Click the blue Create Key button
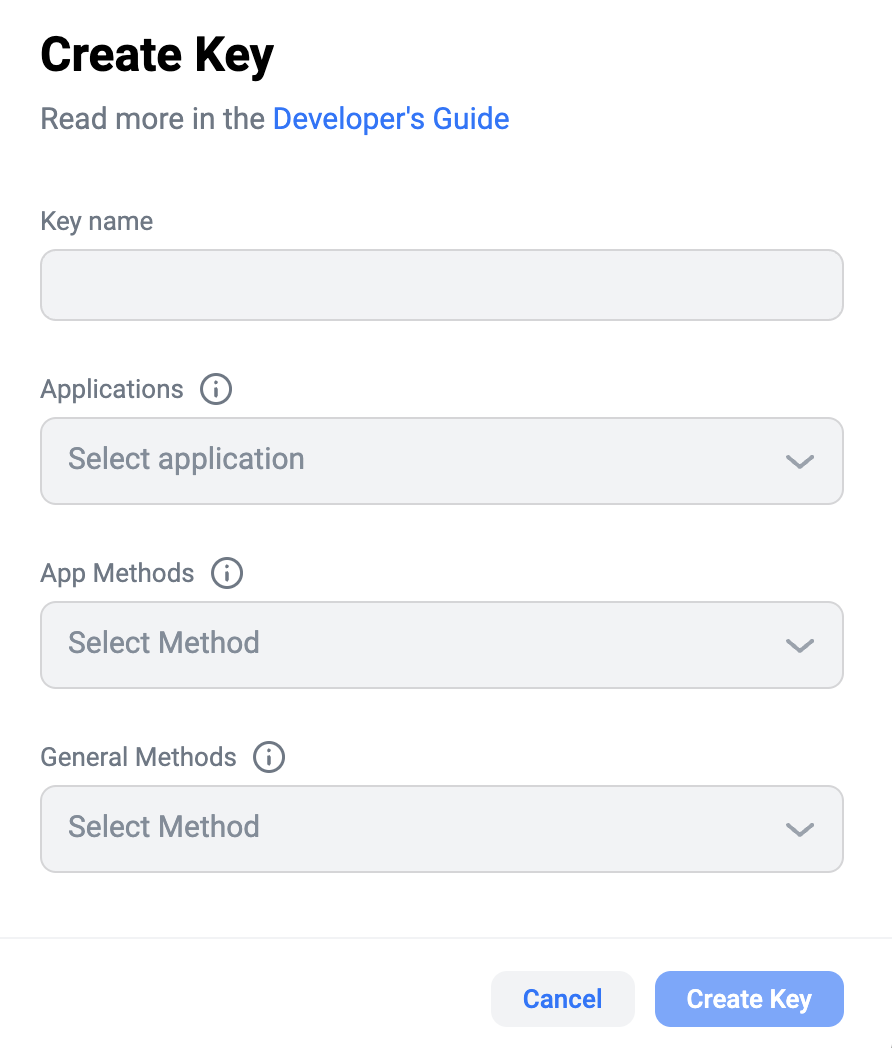 [x=749, y=999]
